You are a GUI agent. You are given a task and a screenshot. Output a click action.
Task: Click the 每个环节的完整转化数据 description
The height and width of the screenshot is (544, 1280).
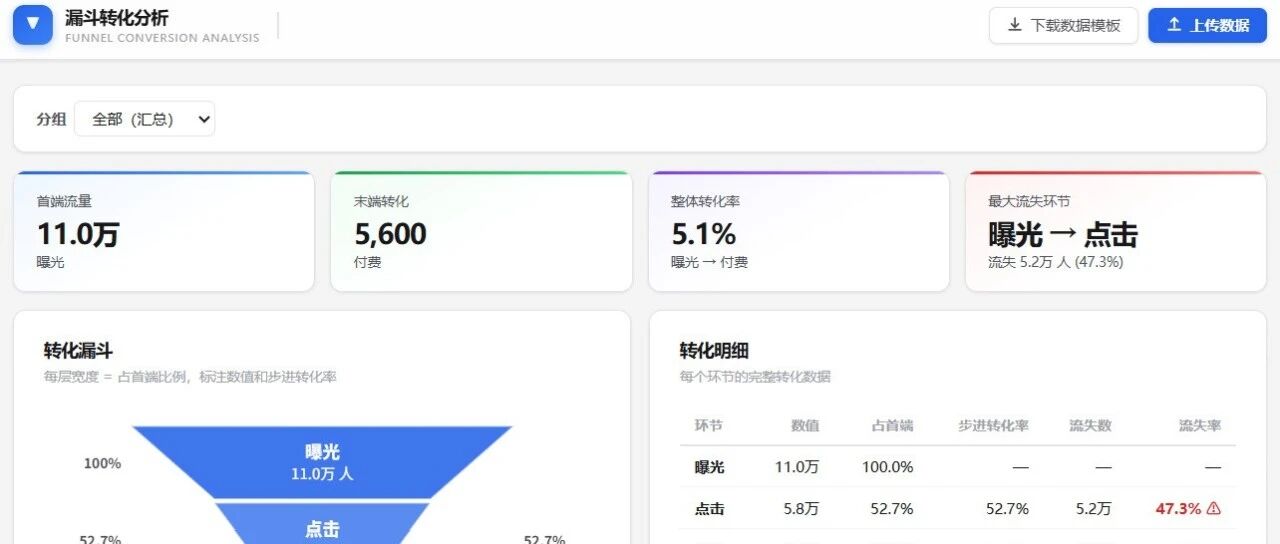[x=755, y=377]
